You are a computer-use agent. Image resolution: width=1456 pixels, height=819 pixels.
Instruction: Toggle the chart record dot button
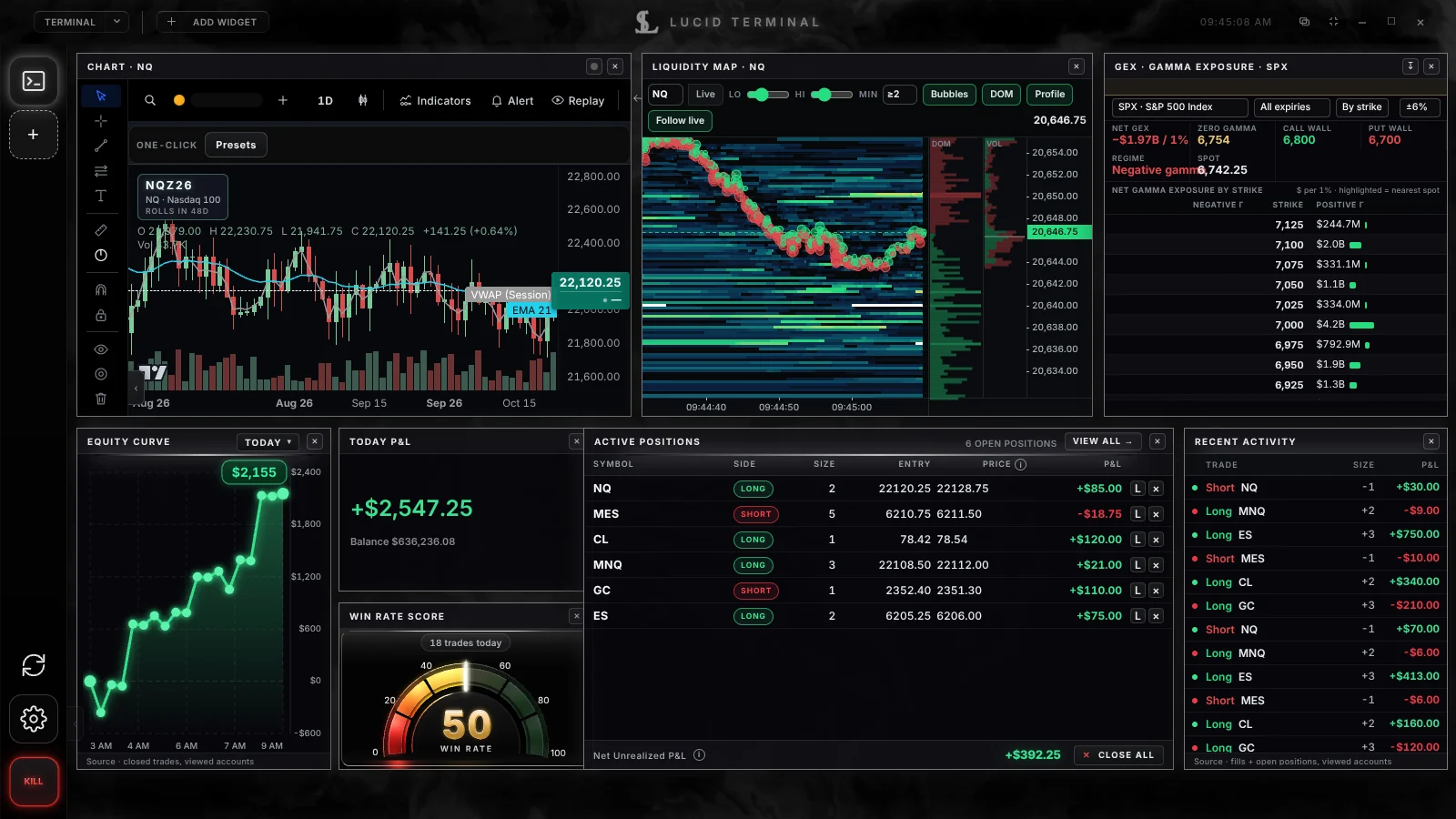coord(594,66)
